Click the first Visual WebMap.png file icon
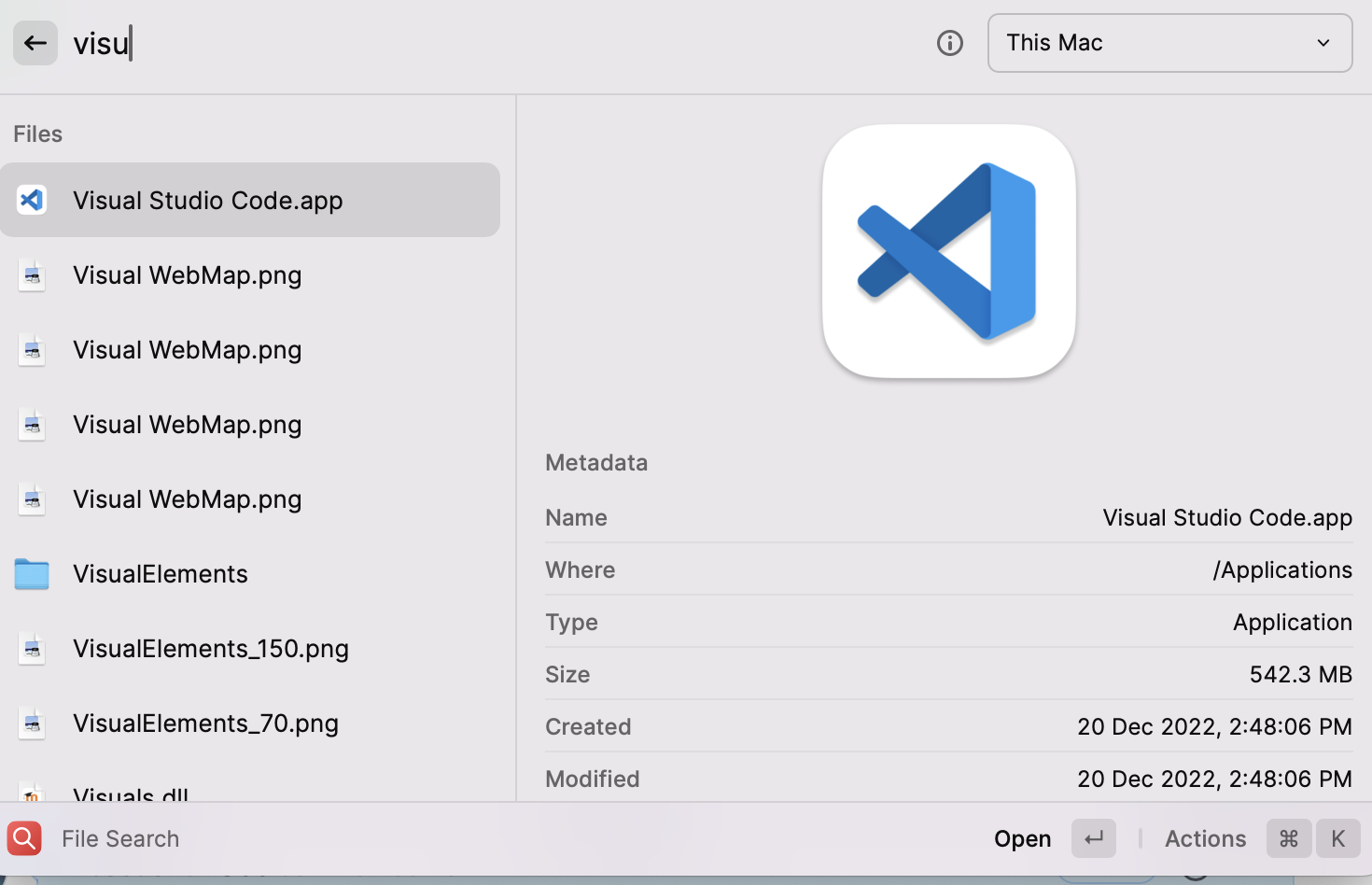Image resolution: width=1372 pixels, height=885 pixels. (32, 274)
